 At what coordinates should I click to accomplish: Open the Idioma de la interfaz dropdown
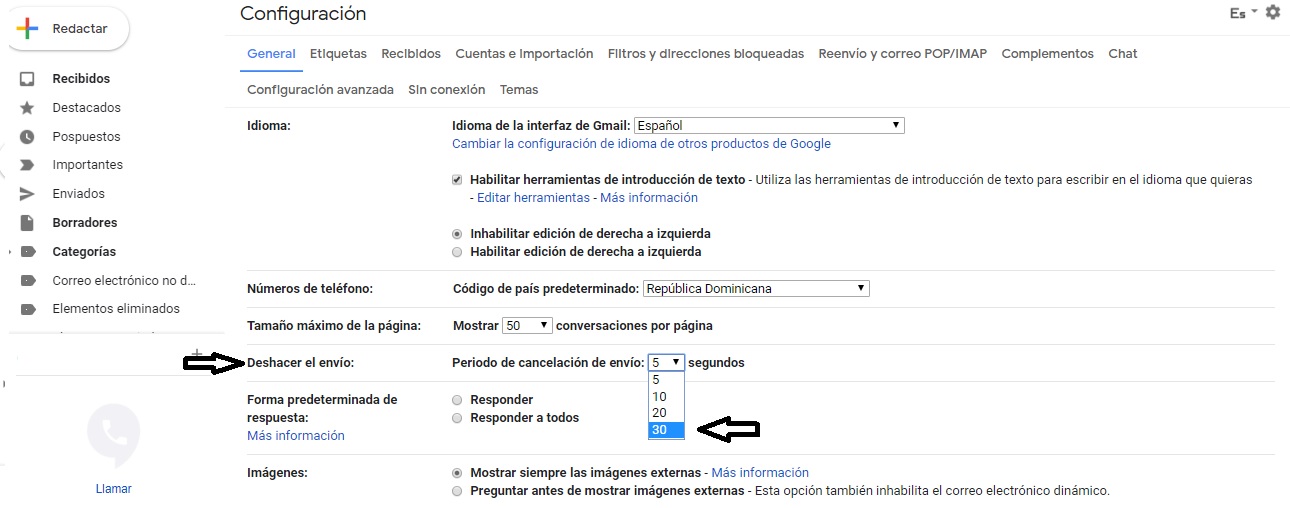(768, 126)
